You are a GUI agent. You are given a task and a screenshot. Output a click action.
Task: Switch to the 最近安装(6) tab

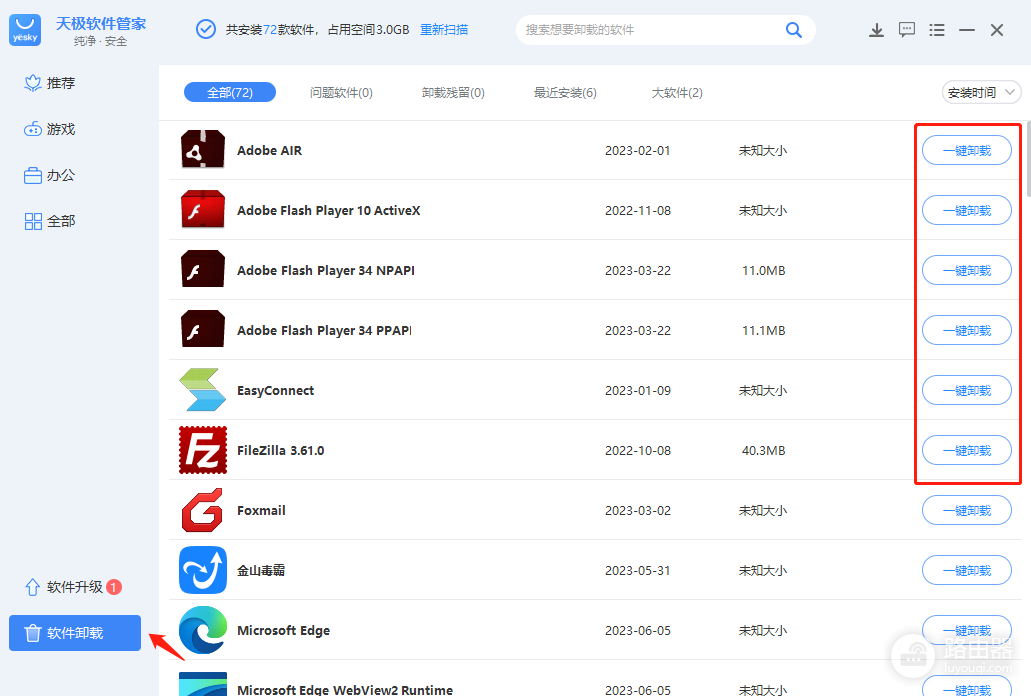pos(565,93)
